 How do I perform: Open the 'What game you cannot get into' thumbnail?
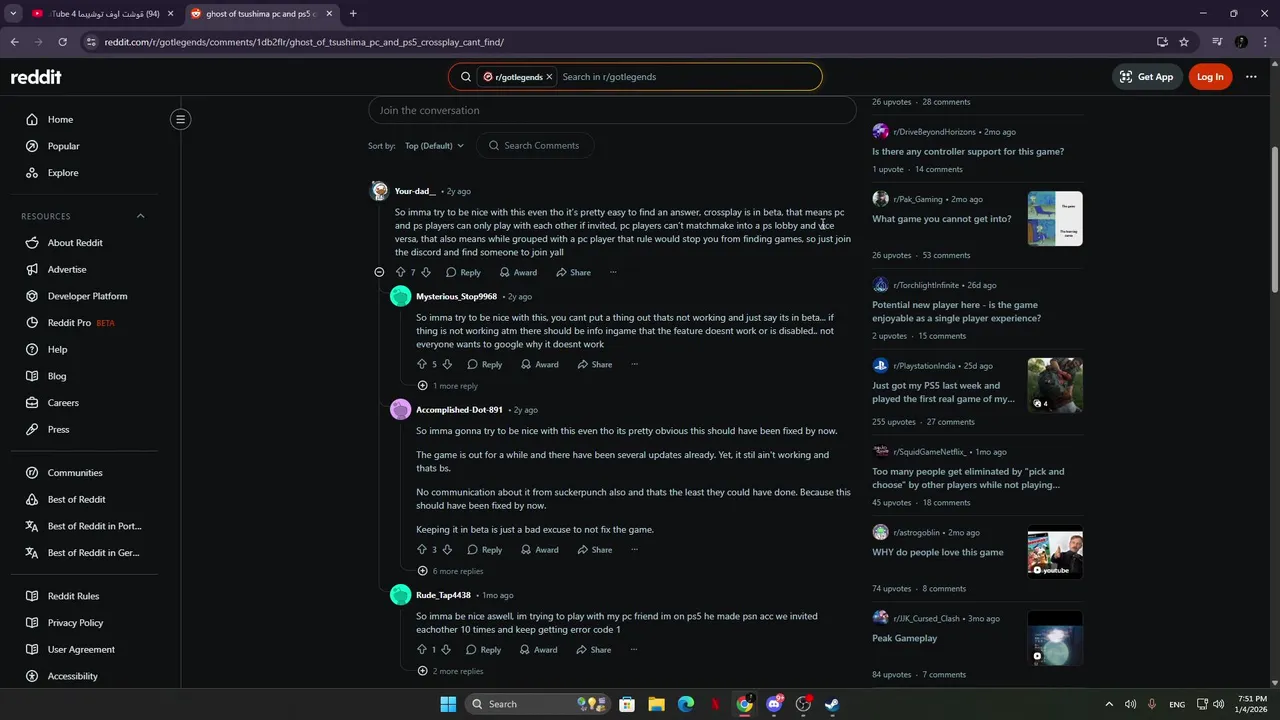click(1055, 218)
